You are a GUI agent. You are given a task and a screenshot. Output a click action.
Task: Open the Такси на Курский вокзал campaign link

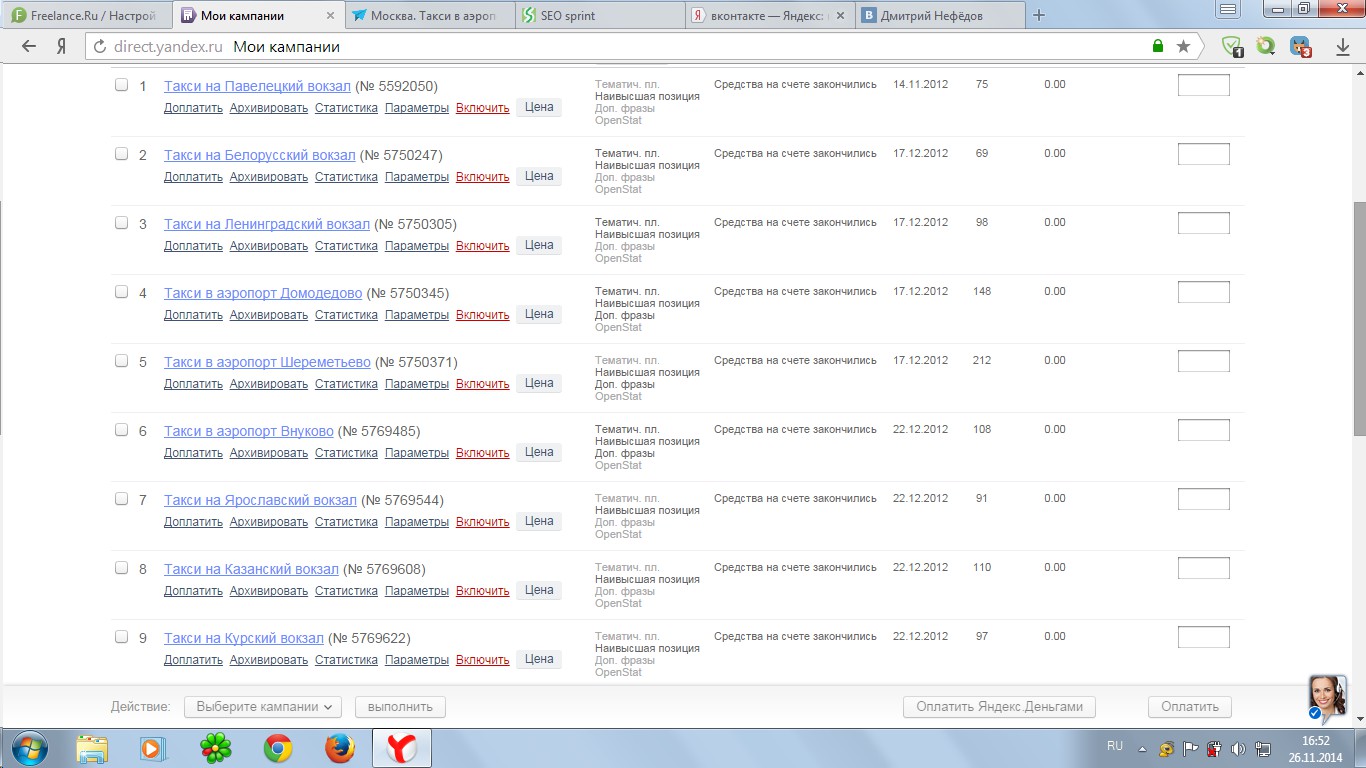[244, 638]
